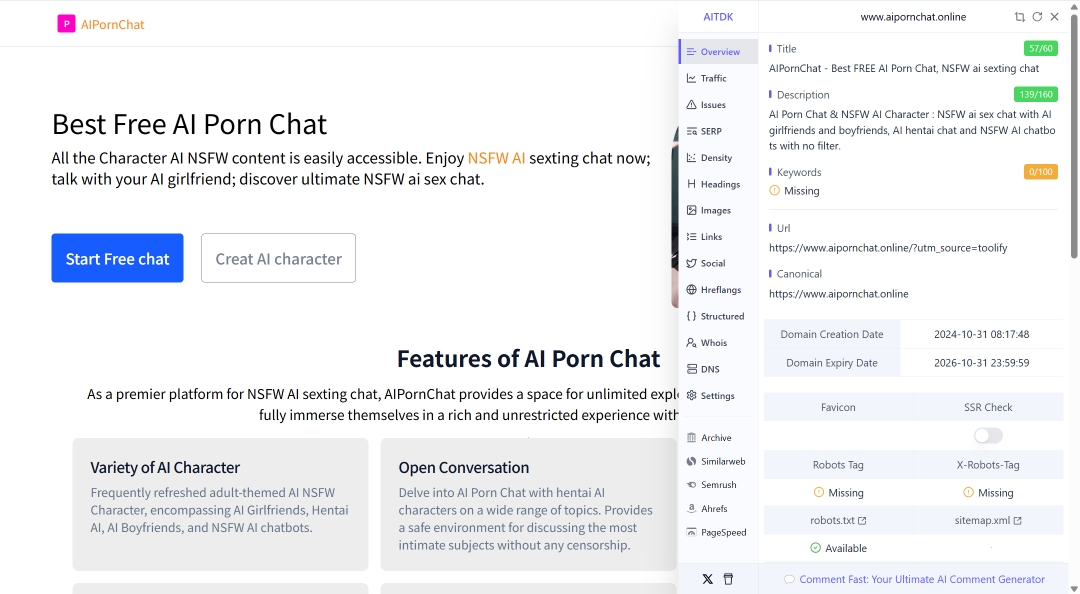Click the Structured data braces icon
The width and height of the screenshot is (1080, 594).
[692, 316]
